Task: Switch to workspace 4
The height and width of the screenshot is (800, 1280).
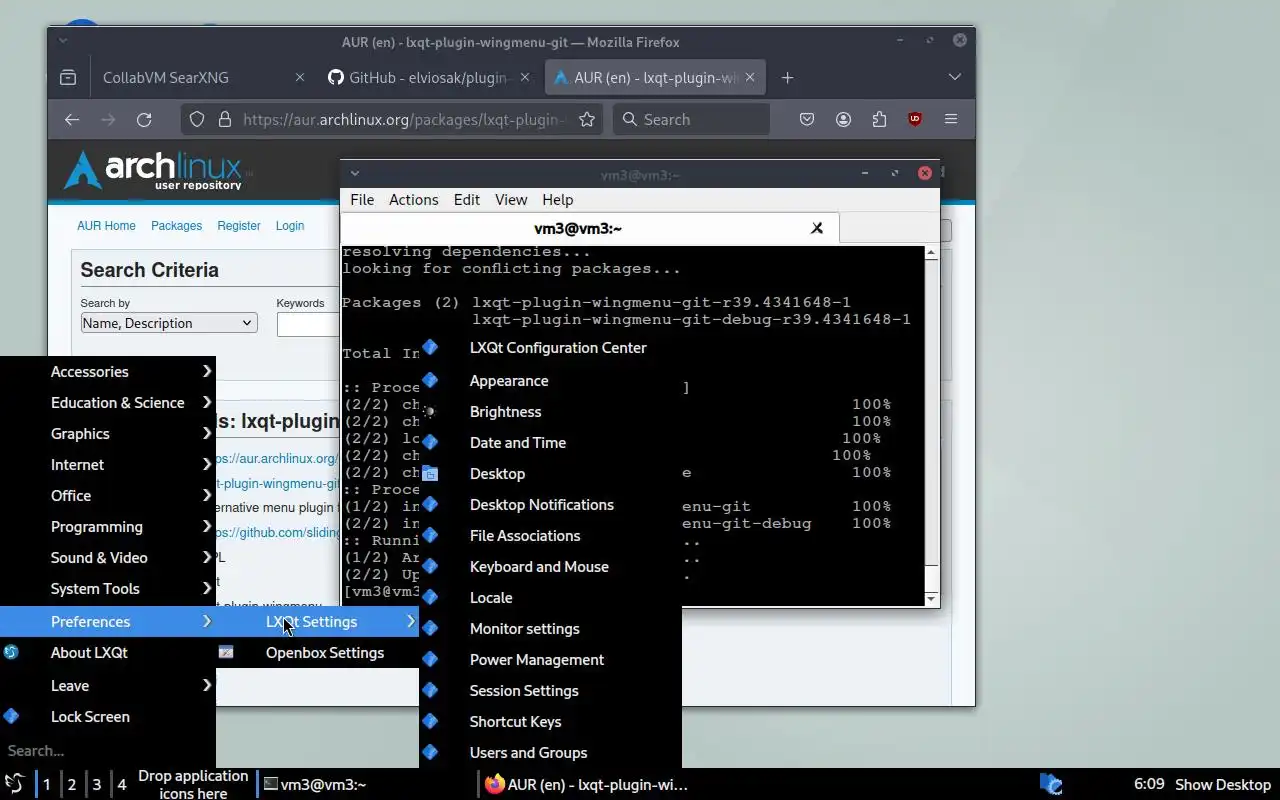Action: [122, 785]
